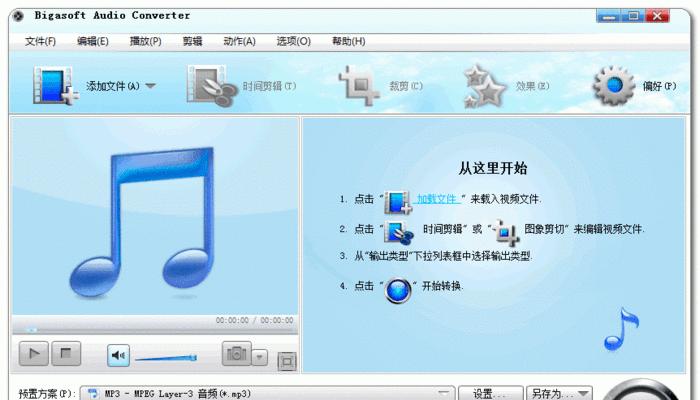Open the 帮助(H) menu
This screenshot has width=700, height=400.
[348, 42]
